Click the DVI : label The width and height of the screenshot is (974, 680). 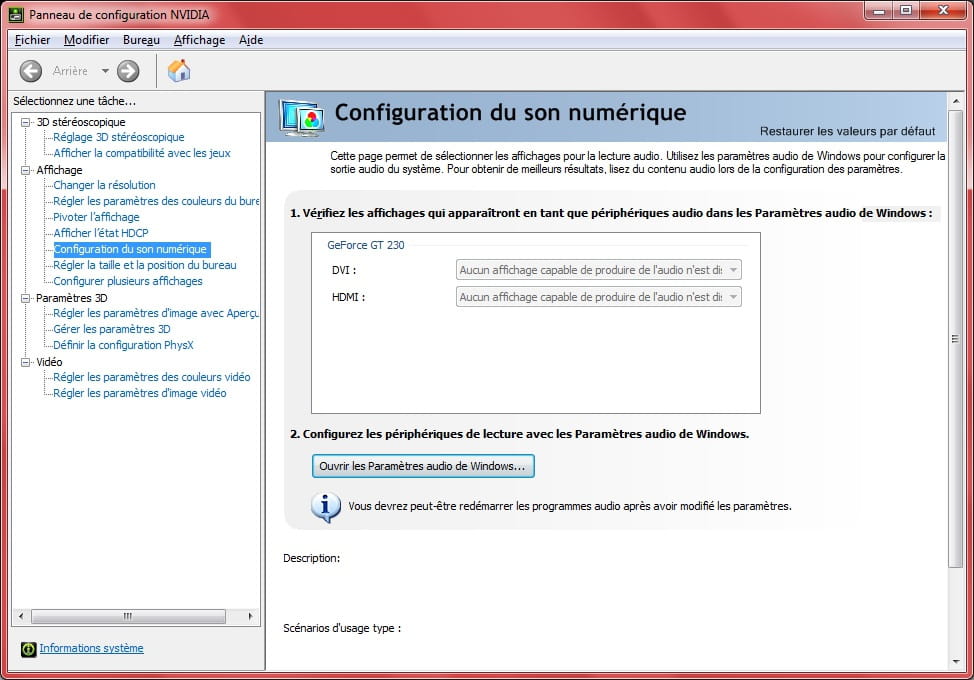(x=344, y=270)
